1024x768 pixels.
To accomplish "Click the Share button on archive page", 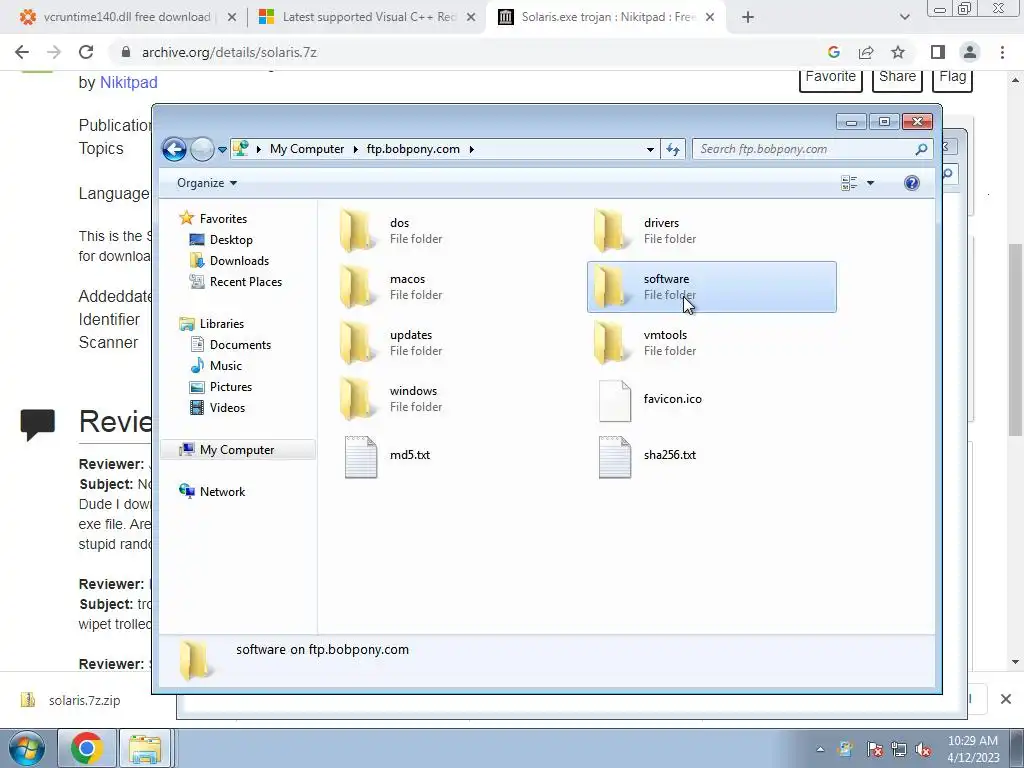I will pos(897,77).
